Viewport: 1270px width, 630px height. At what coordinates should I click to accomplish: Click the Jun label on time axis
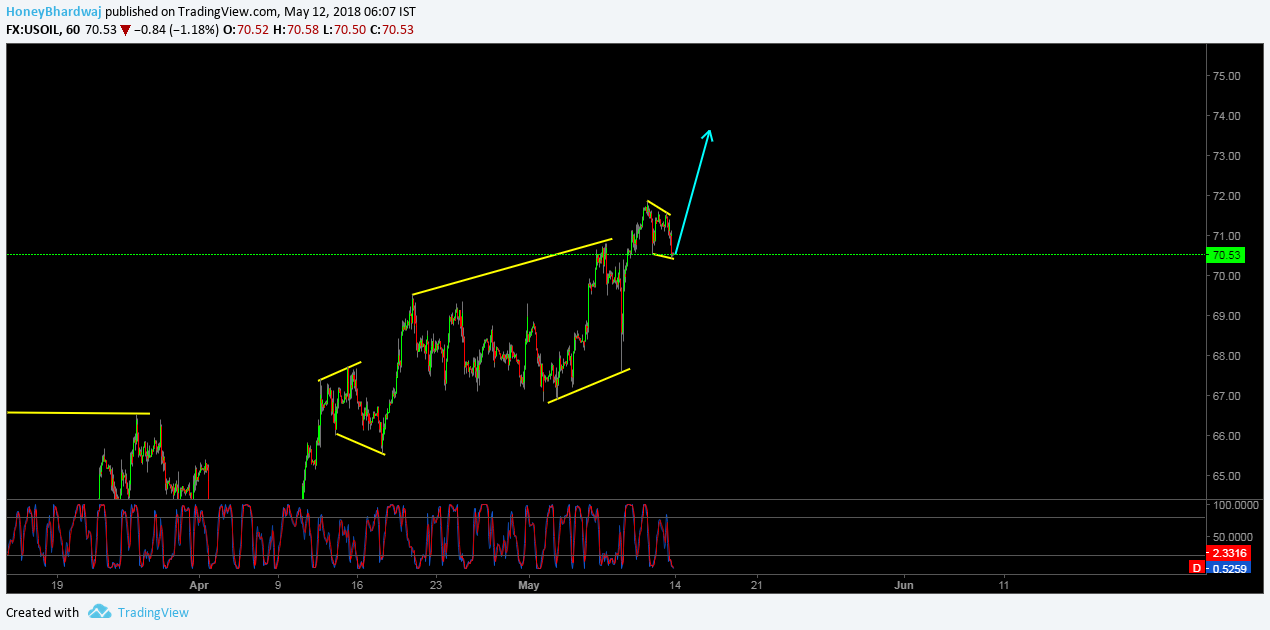tap(904, 585)
